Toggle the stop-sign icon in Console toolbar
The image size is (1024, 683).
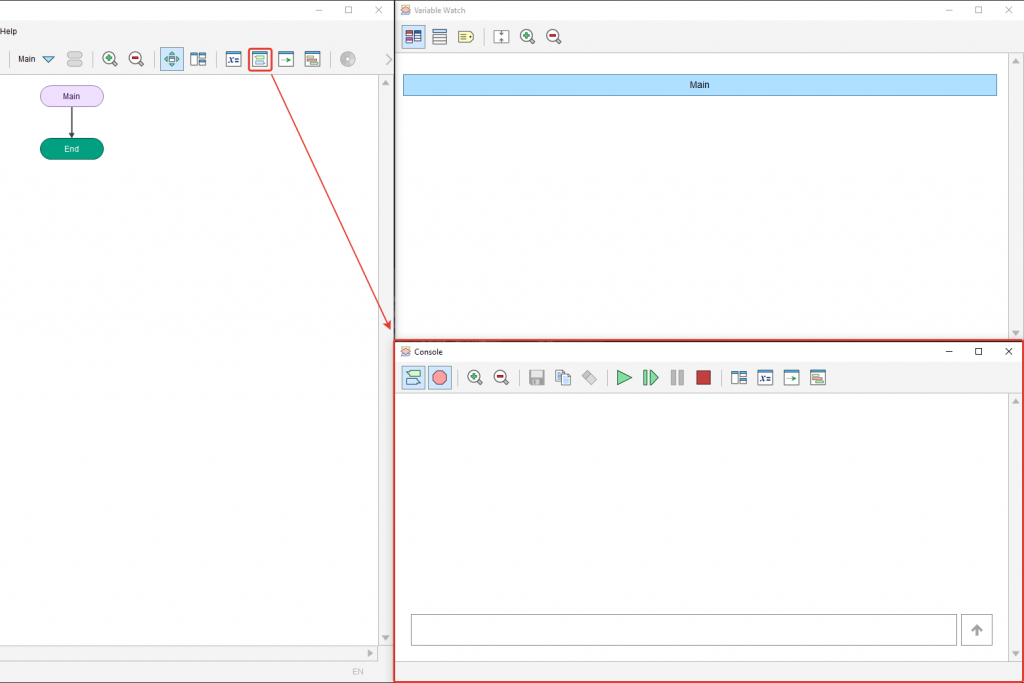440,377
